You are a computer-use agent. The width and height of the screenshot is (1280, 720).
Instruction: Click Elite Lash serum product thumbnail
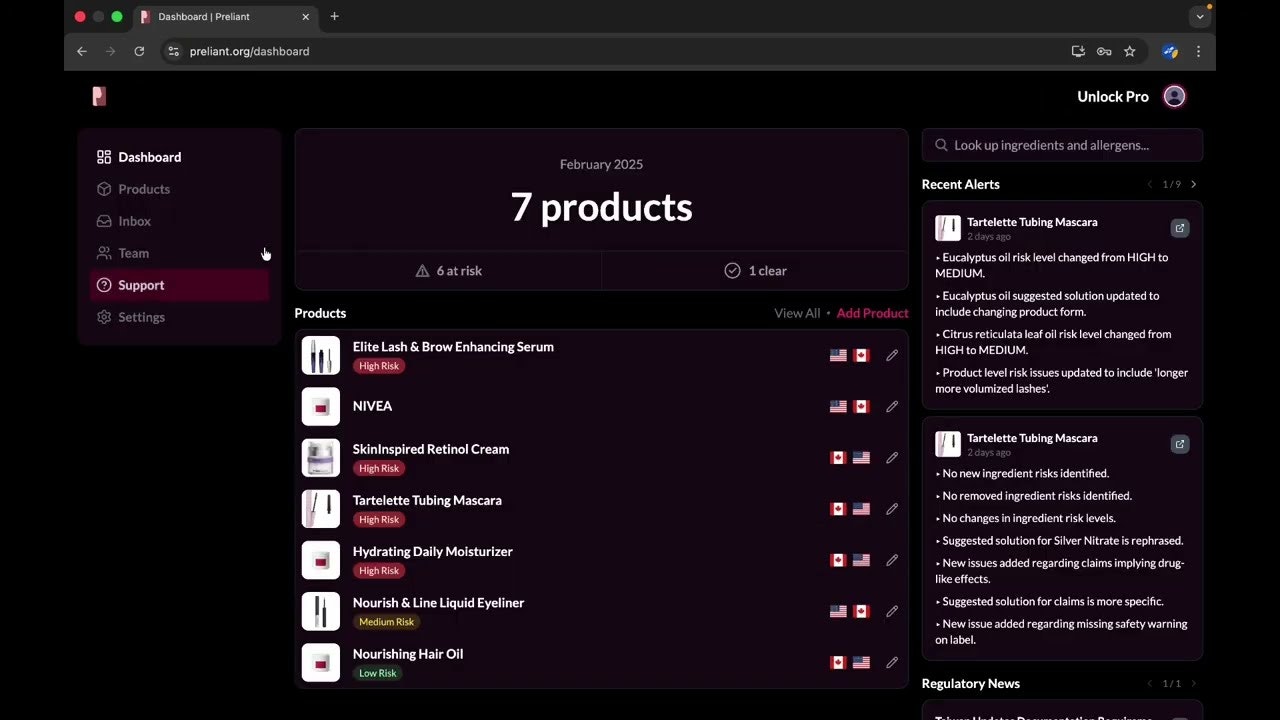(x=321, y=355)
